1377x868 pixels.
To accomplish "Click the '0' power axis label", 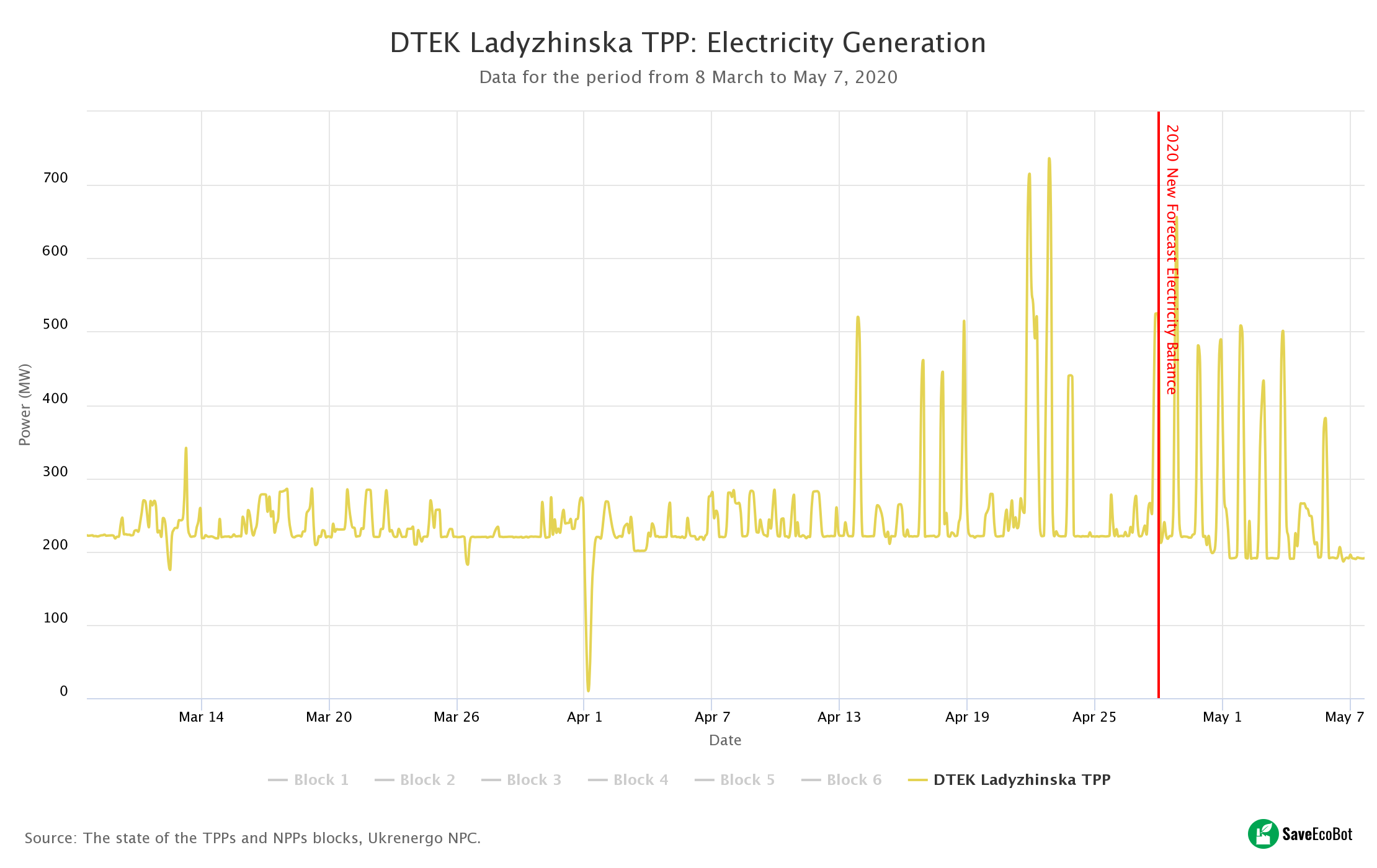I will click(64, 691).
